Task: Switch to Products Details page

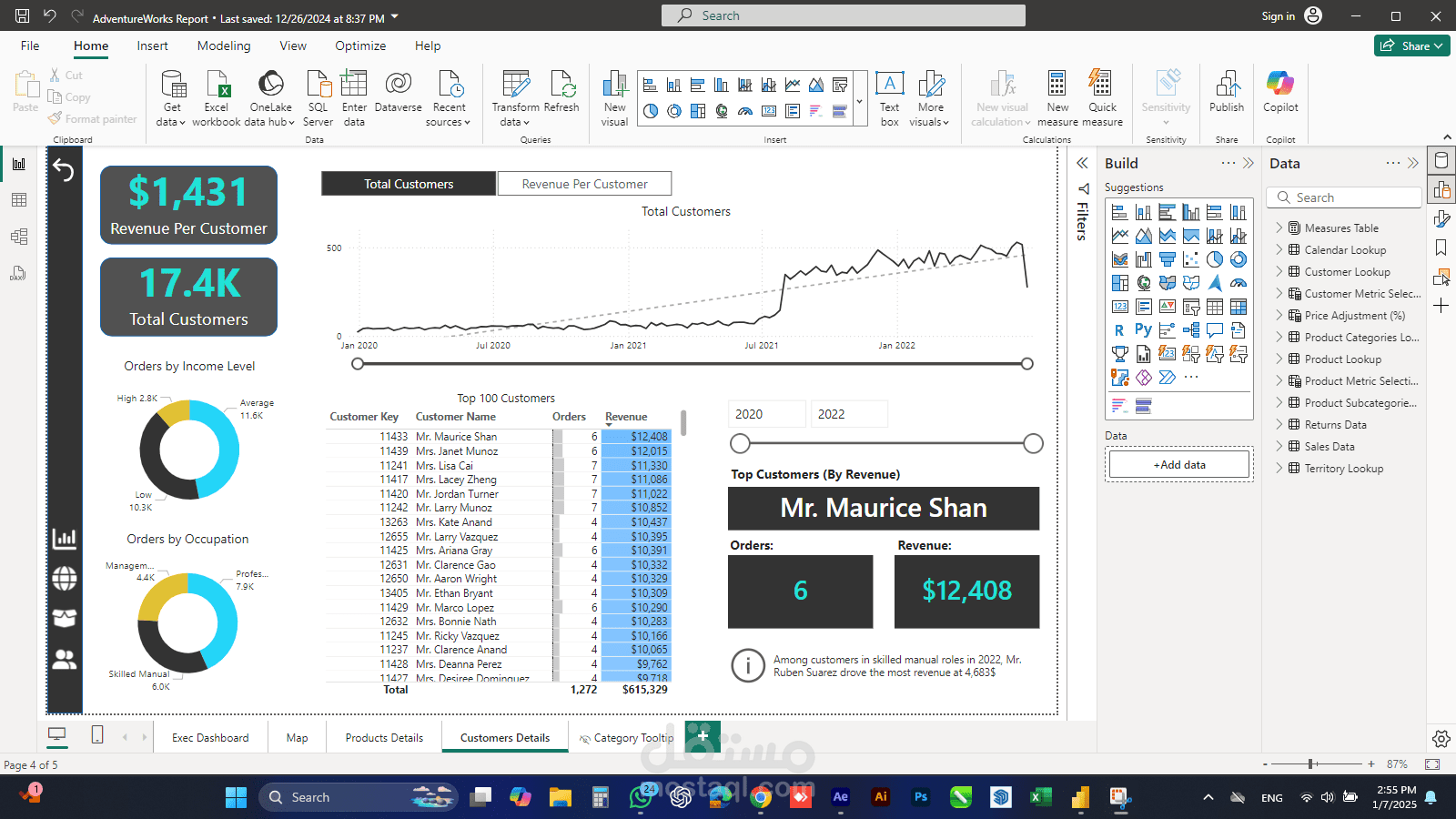Action: point(384,738)
